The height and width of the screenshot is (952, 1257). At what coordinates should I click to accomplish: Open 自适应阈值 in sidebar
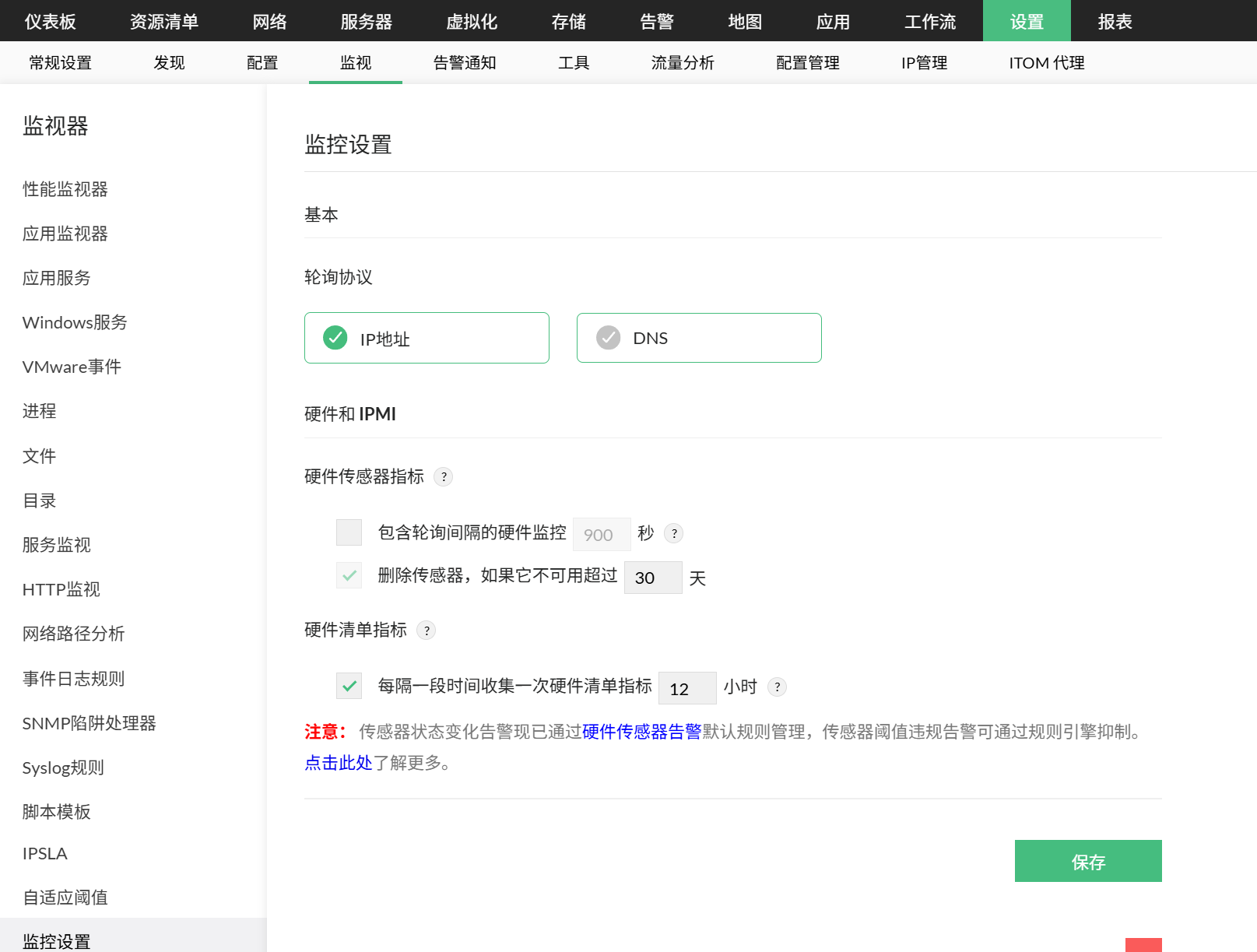tap(65, 898)
